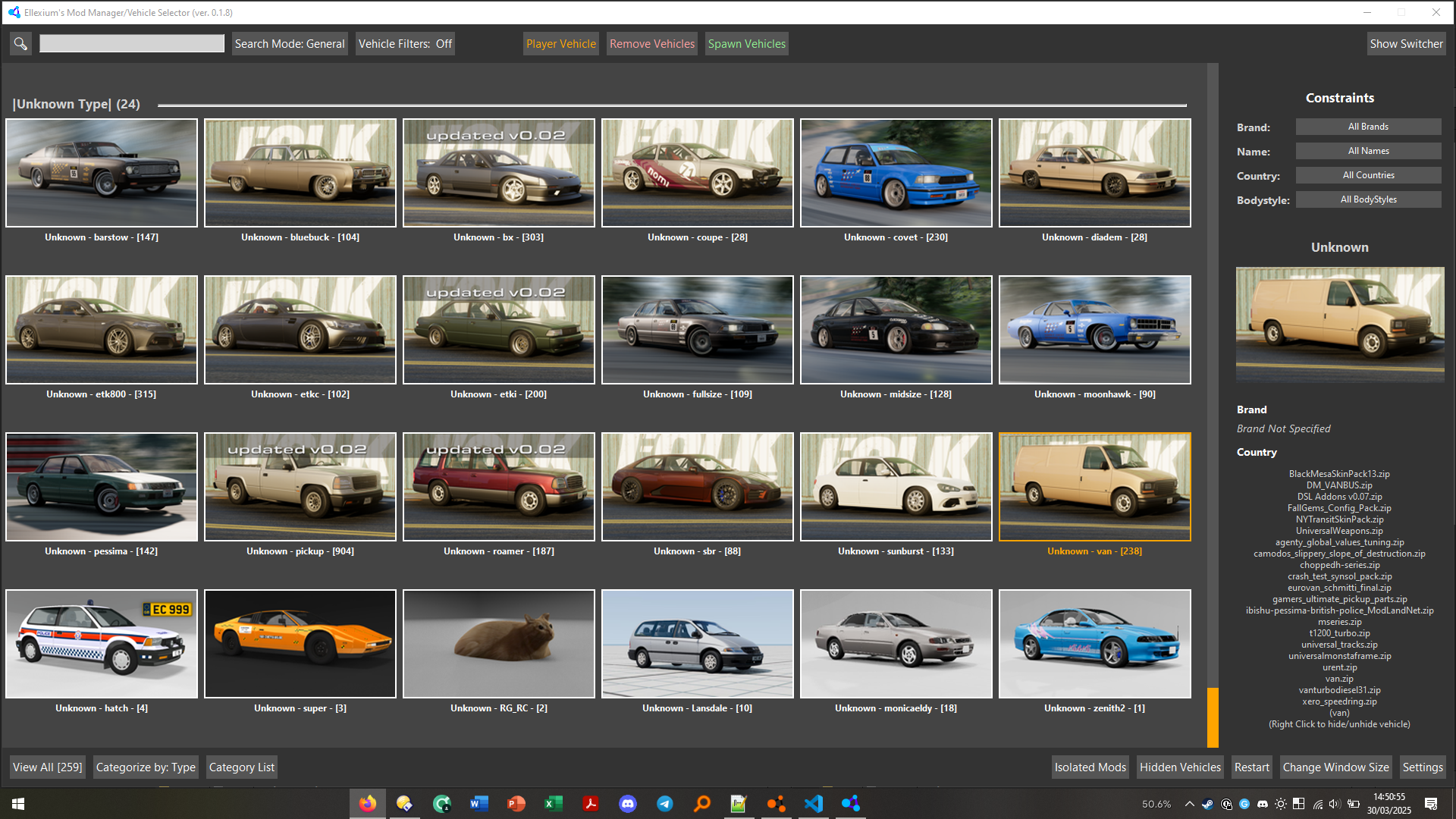Click the Show Switcher button
This screenshot has height=819, width=1456.
(x=1406, y=44)
